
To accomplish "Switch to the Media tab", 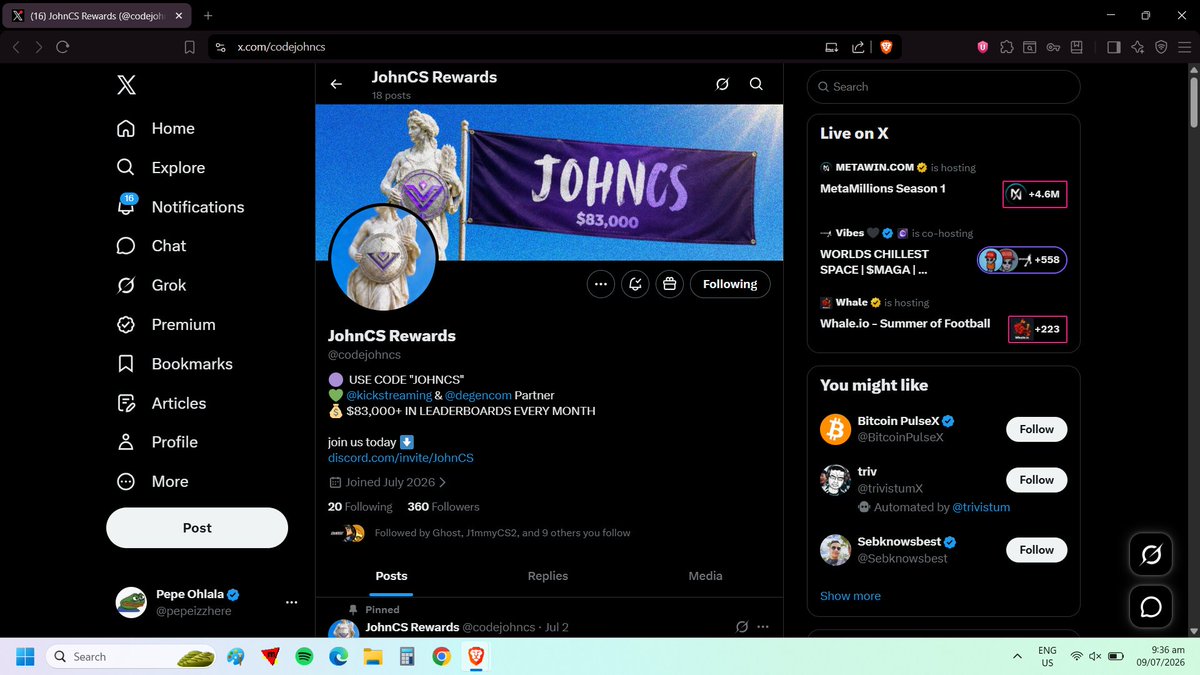I will click(705, 576).
